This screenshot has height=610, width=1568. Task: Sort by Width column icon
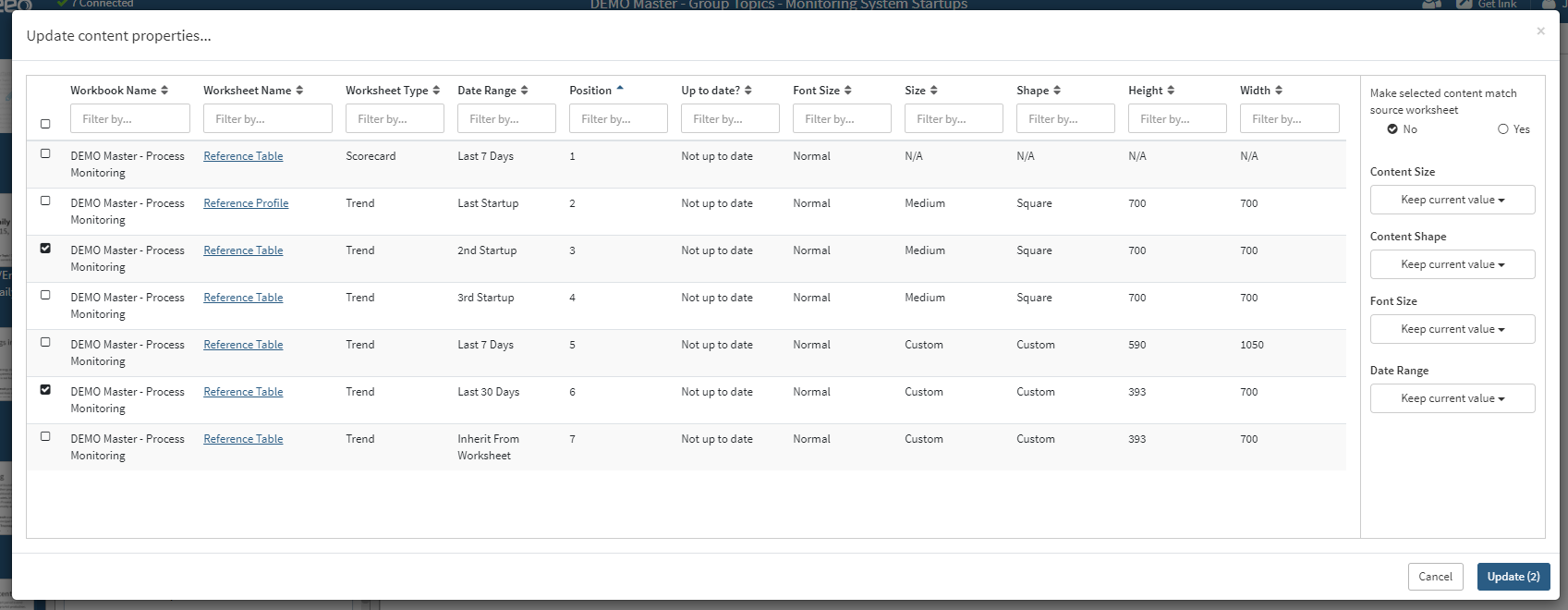tap(1279, 91)
